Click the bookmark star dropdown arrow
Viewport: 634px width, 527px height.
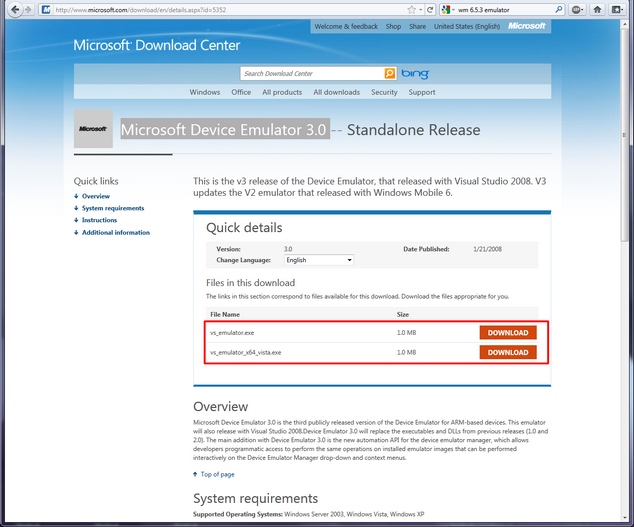[421, 10]
